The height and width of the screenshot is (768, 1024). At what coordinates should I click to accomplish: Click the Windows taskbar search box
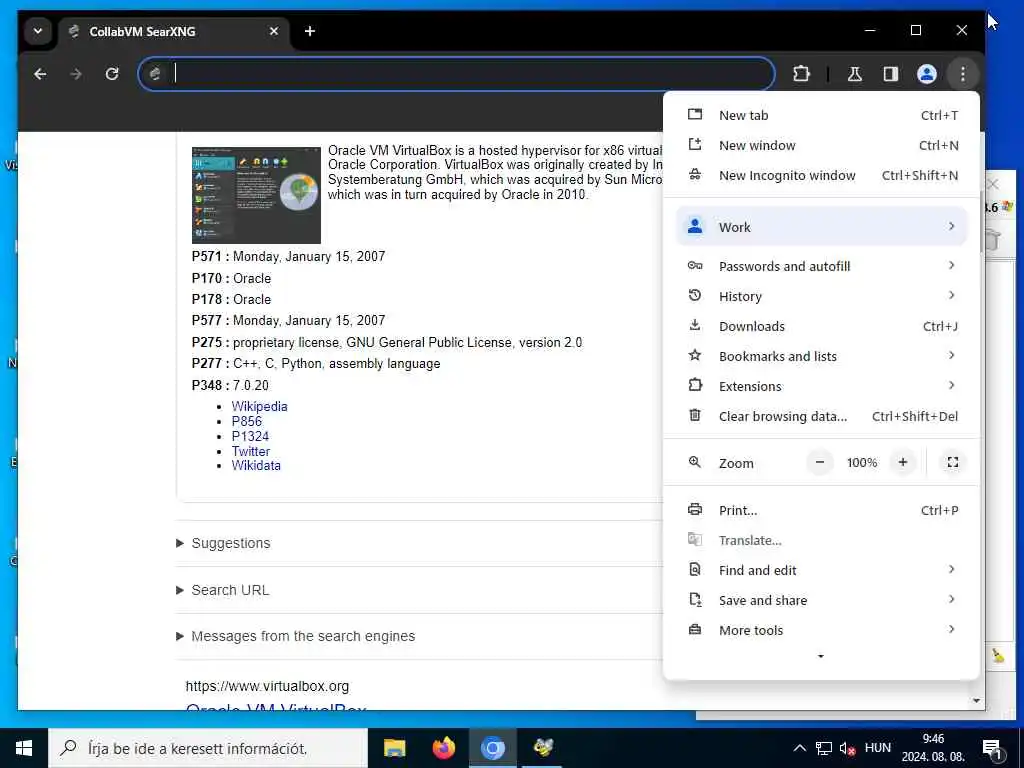pos(208,748)
